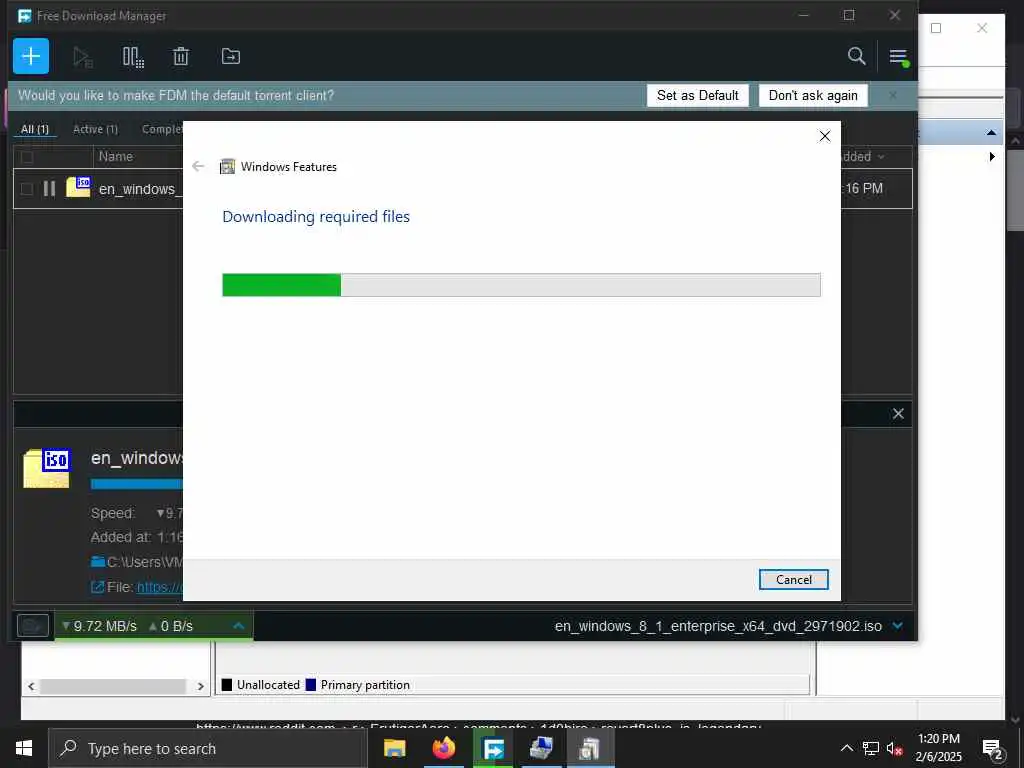Open the Disk Management taskbar icon
Viewport: 1024px width, 768px height.
click(541, 748)
